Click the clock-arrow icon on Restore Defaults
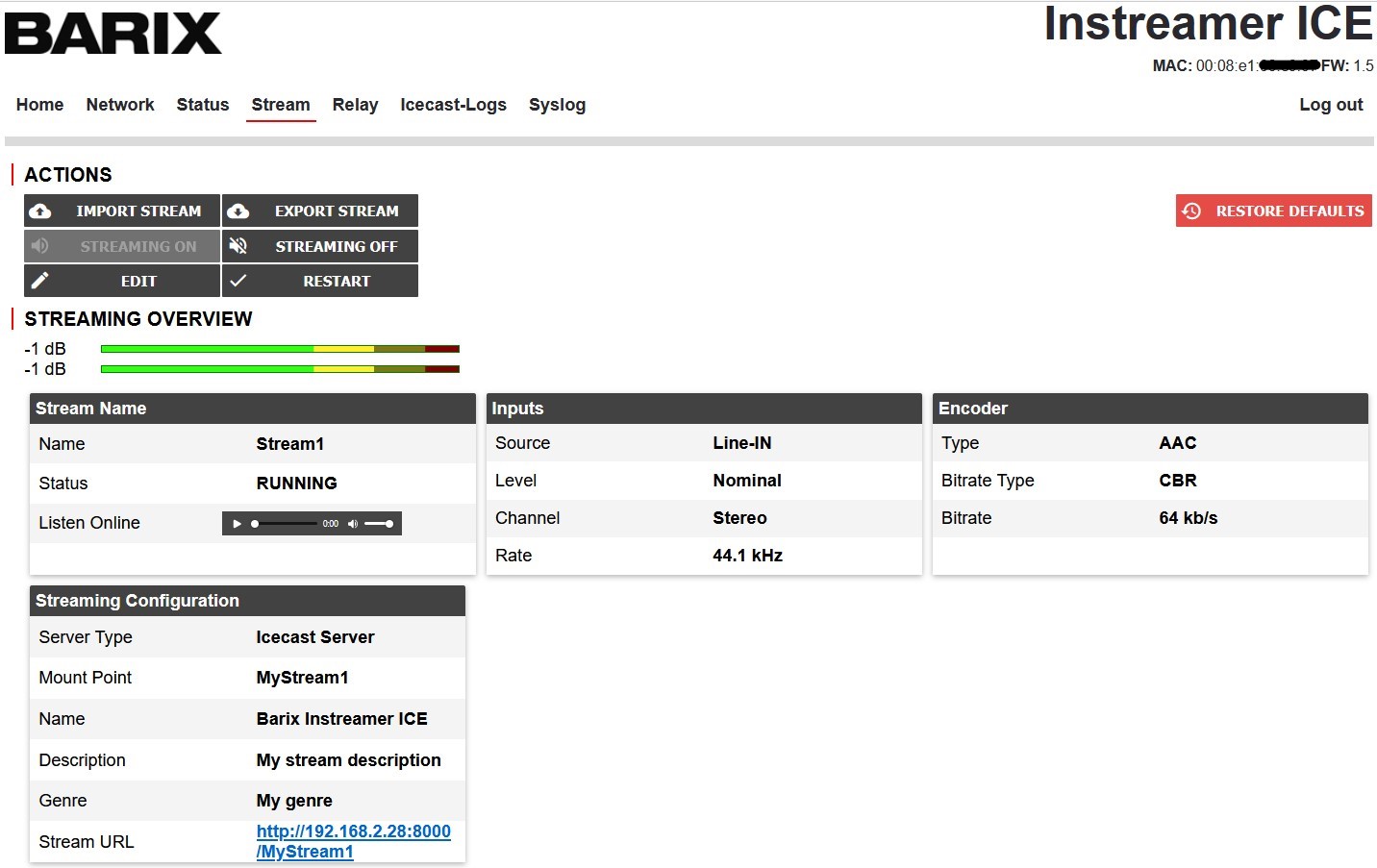 coord(1192,211)
